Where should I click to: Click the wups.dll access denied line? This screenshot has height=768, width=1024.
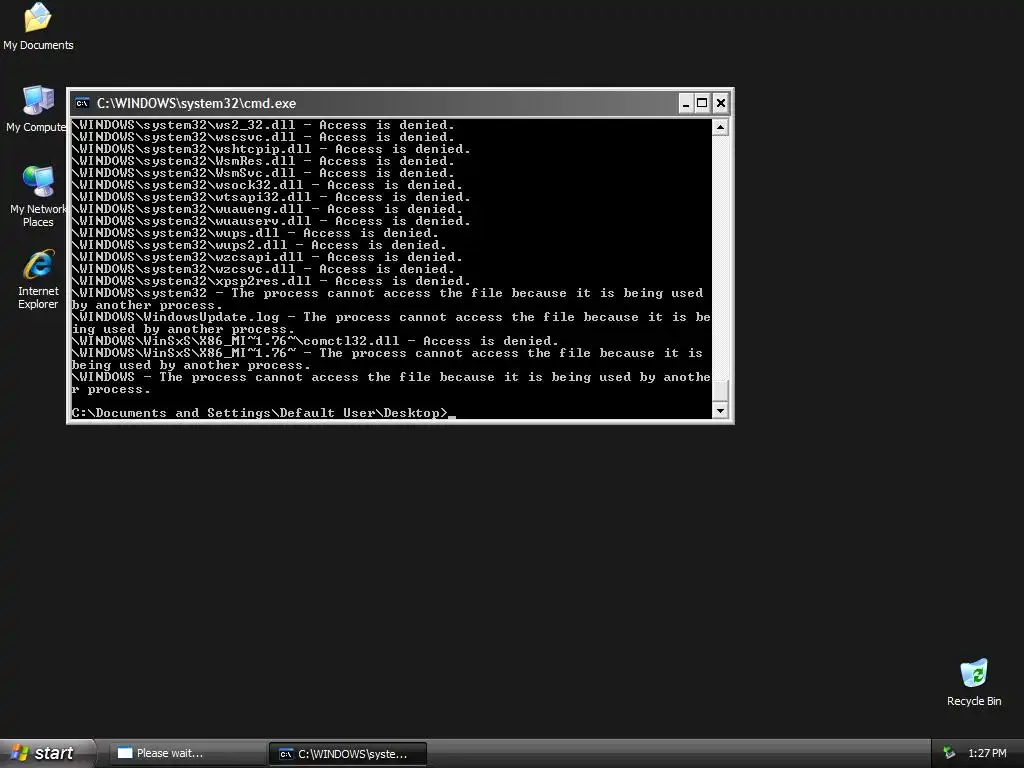tap(255, 233)
